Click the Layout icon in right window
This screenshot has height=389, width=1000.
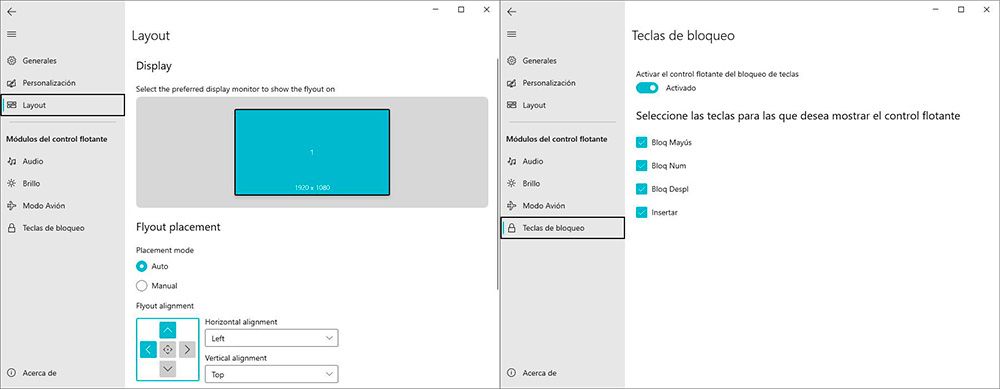511,105
